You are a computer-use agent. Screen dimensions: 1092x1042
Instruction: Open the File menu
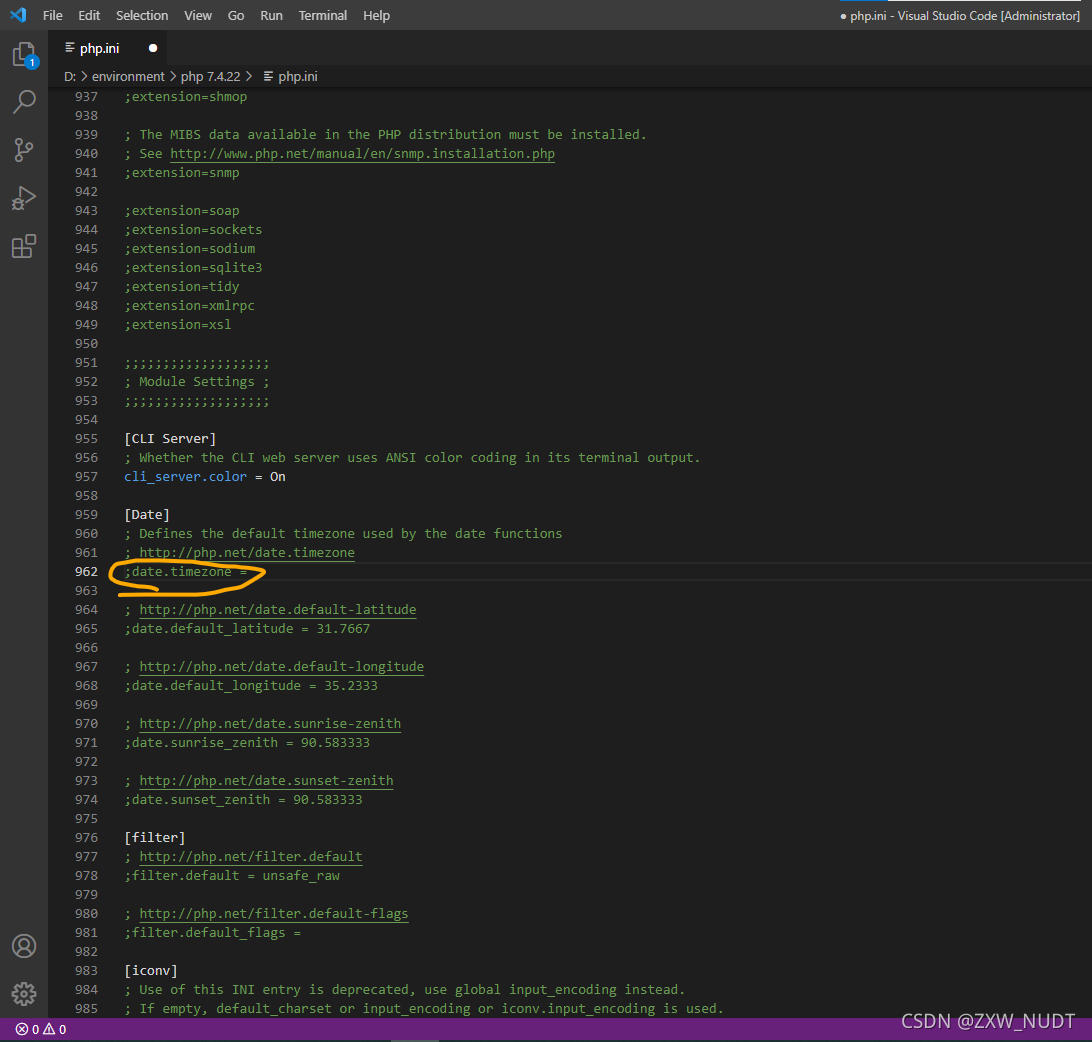pos(53,15)
